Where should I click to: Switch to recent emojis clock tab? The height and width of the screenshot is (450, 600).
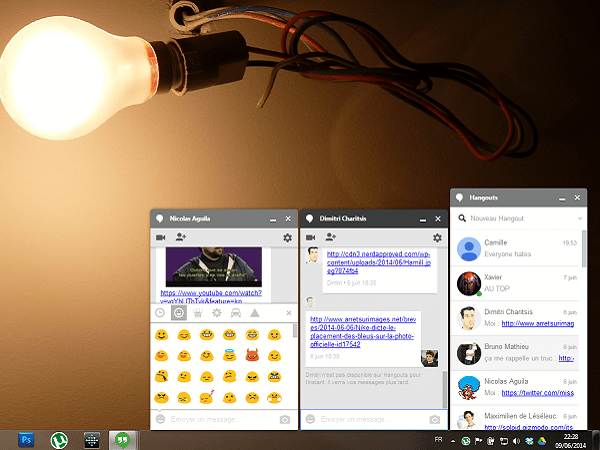click(x=160, y=313)
